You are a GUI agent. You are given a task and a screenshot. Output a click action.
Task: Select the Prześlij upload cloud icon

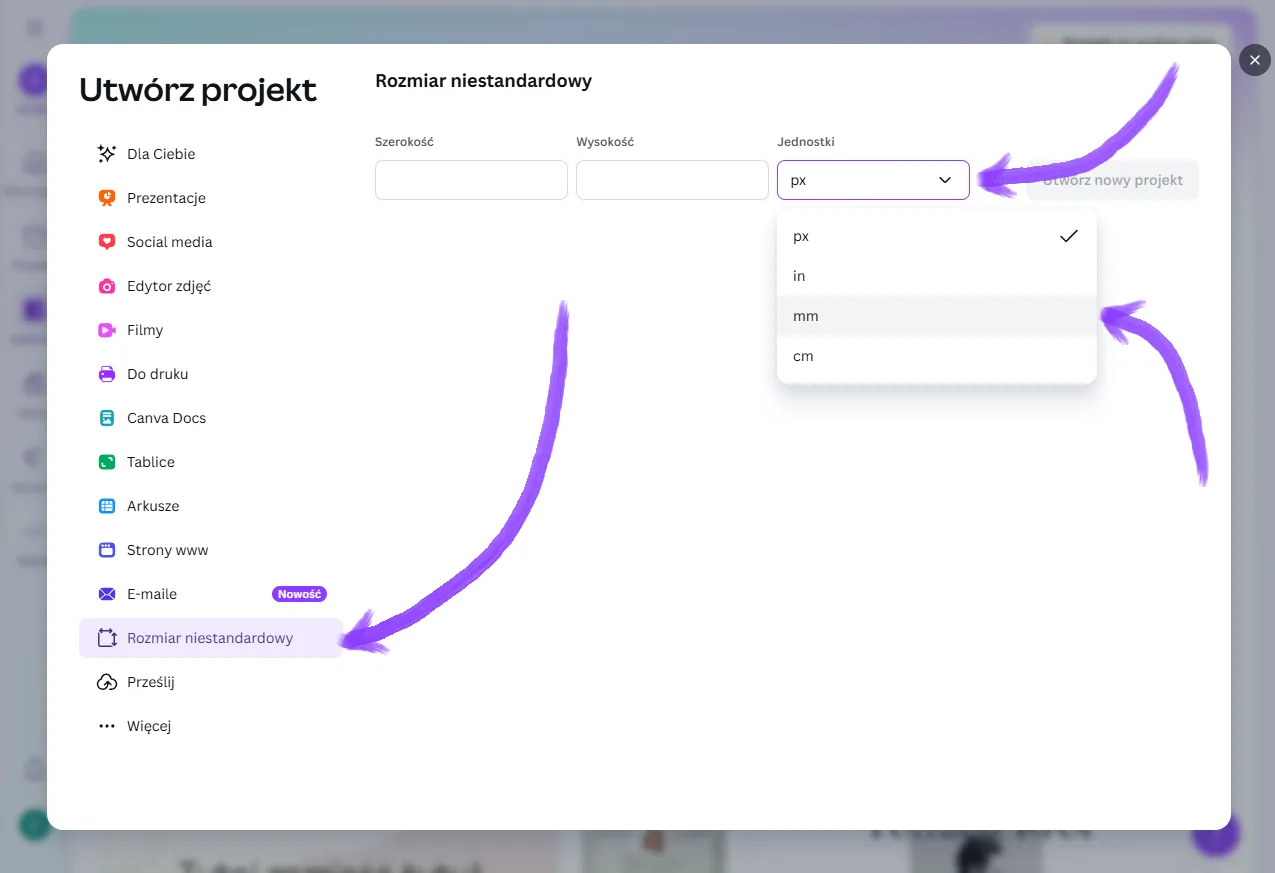(x=107, y=682)
